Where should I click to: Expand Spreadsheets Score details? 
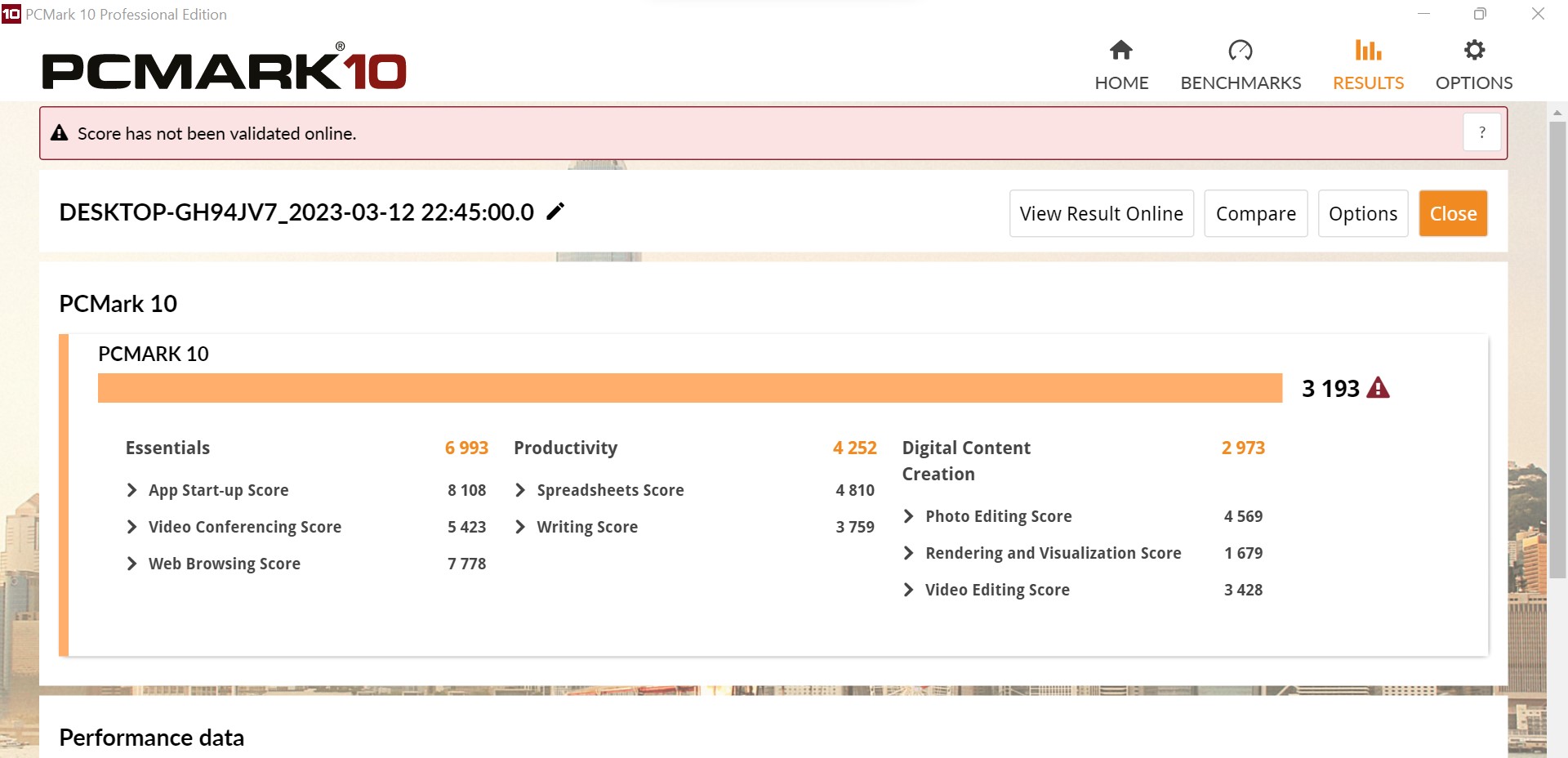click(x=520, y=490)
